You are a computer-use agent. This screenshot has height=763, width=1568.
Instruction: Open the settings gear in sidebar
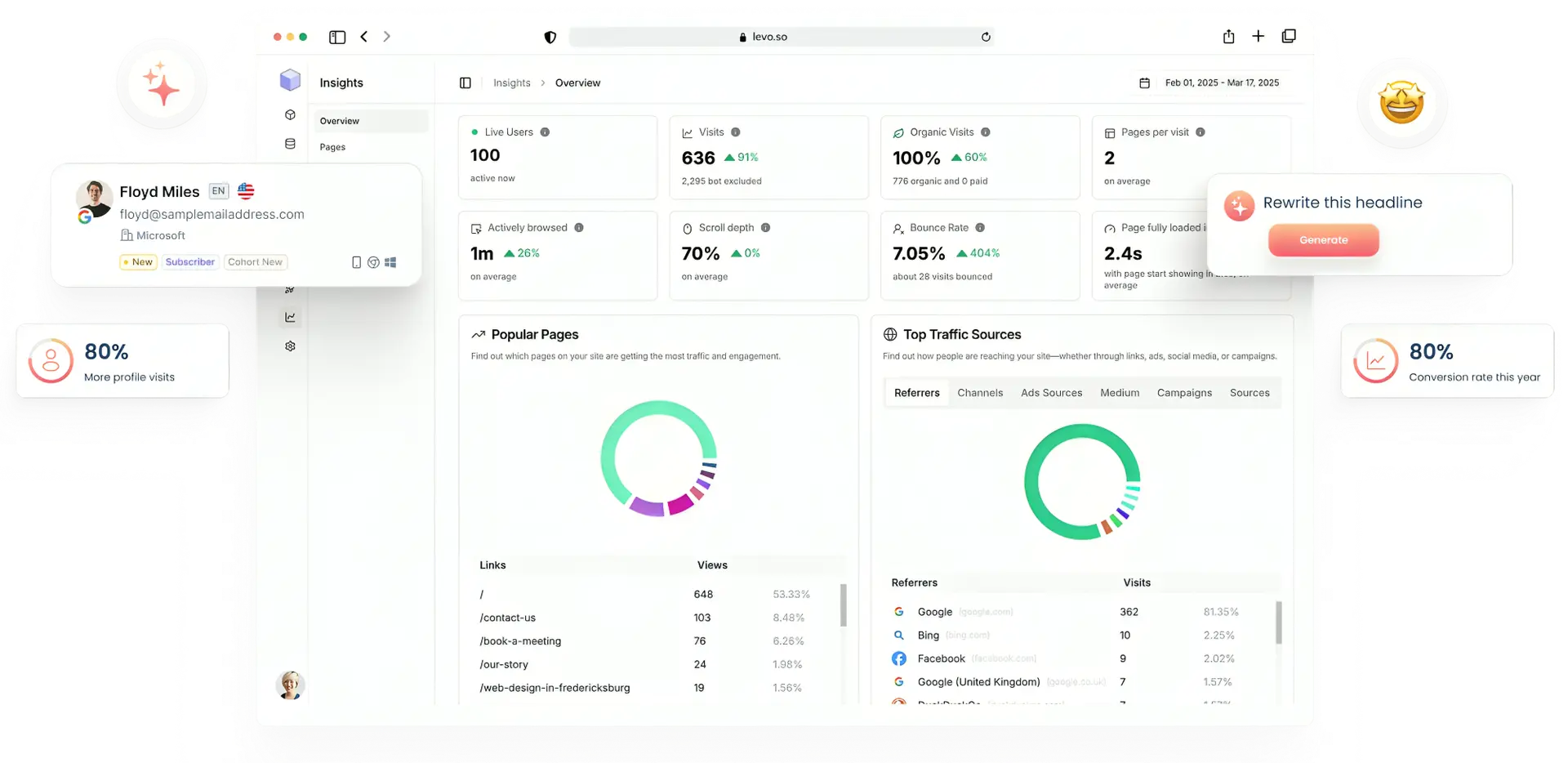click(290, 346)
